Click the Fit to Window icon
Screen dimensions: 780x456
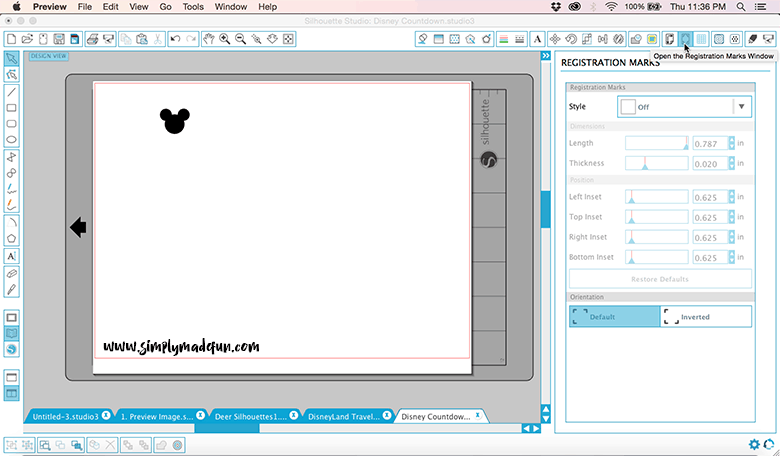288,39
